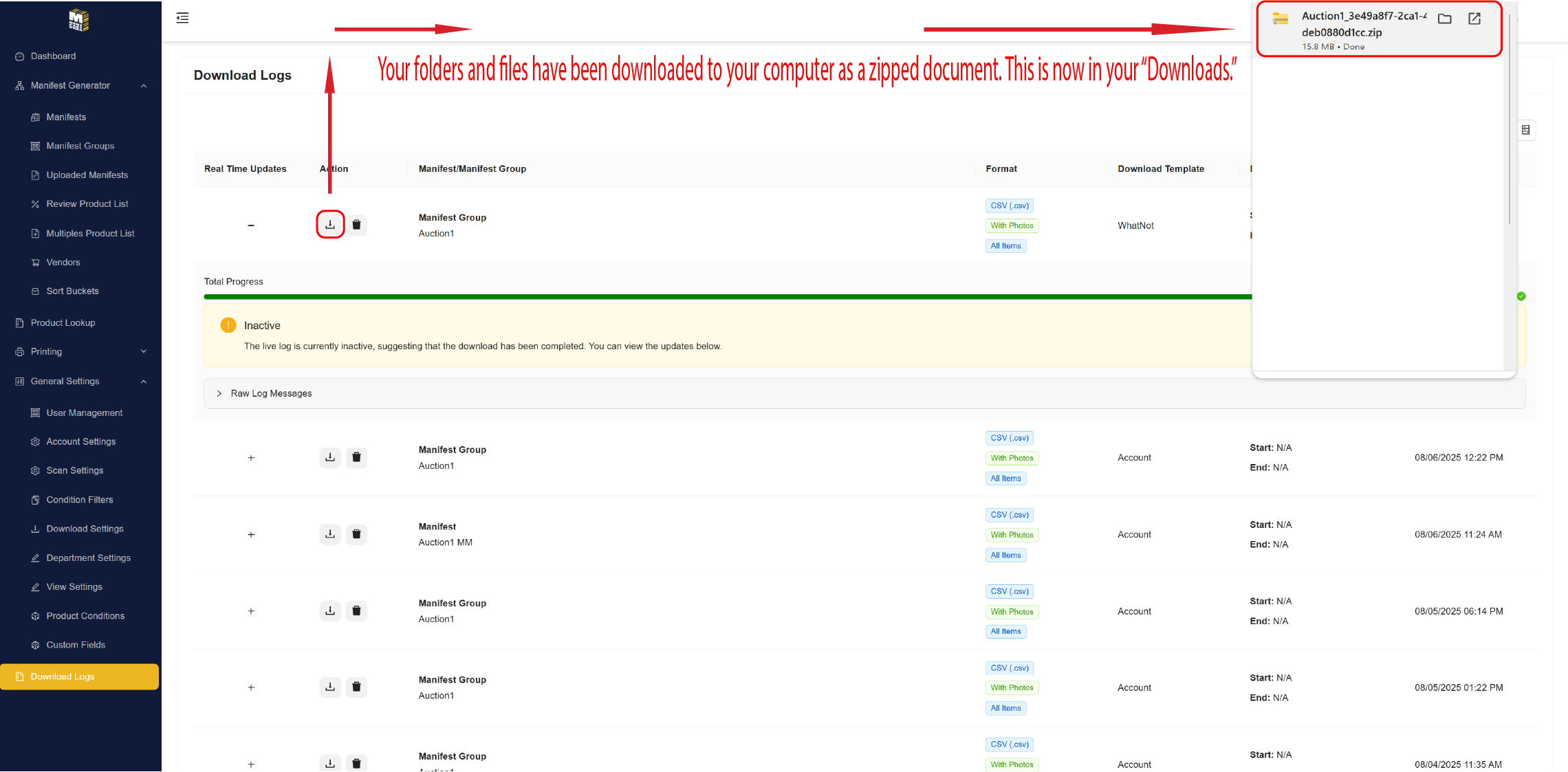Expand real time updates for Auction1 MM row
Viewport: 1568px width, 772px height.
point(251,534)
